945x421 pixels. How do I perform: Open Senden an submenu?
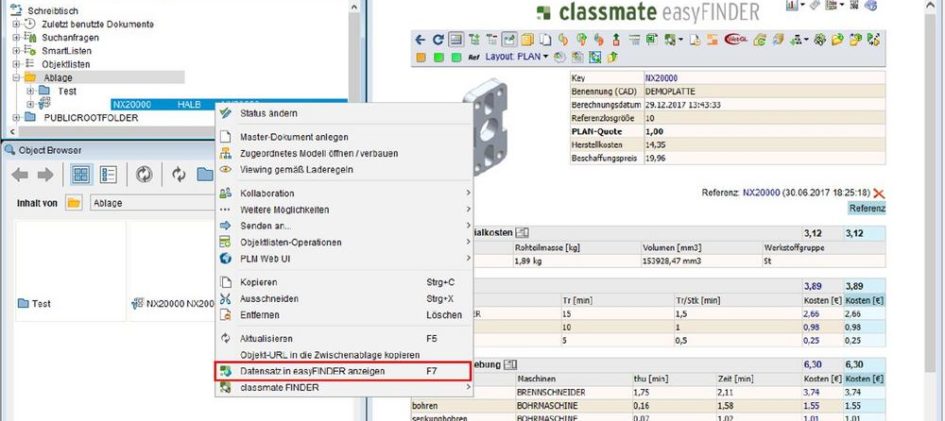point(344,226)
